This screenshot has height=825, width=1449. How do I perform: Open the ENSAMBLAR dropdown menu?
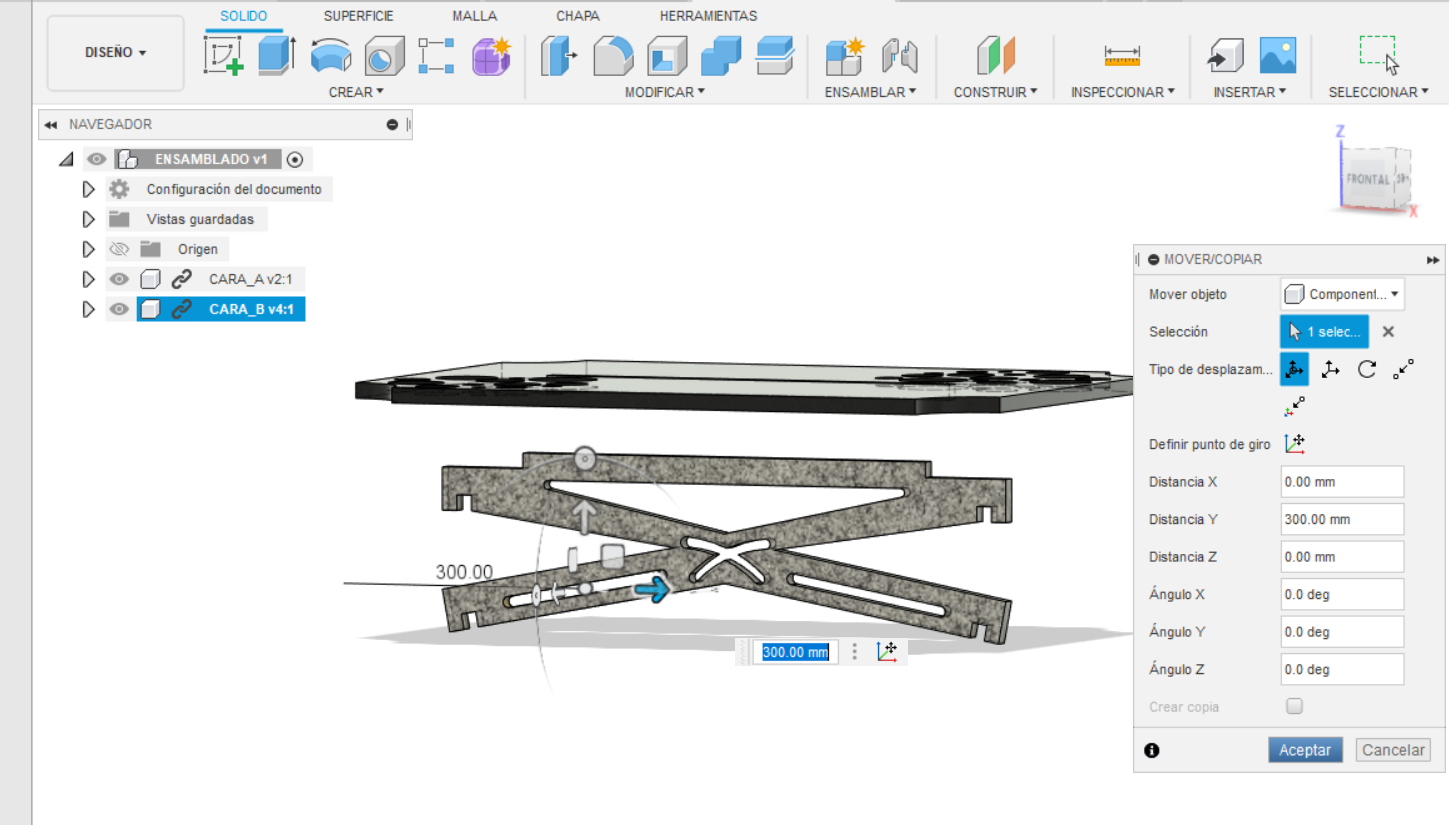point(870,92)
